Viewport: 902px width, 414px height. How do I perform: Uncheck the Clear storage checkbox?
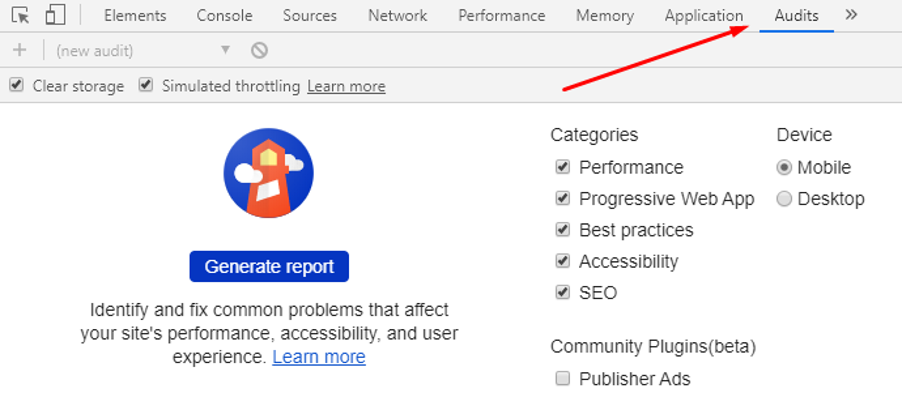click(17, 86)
